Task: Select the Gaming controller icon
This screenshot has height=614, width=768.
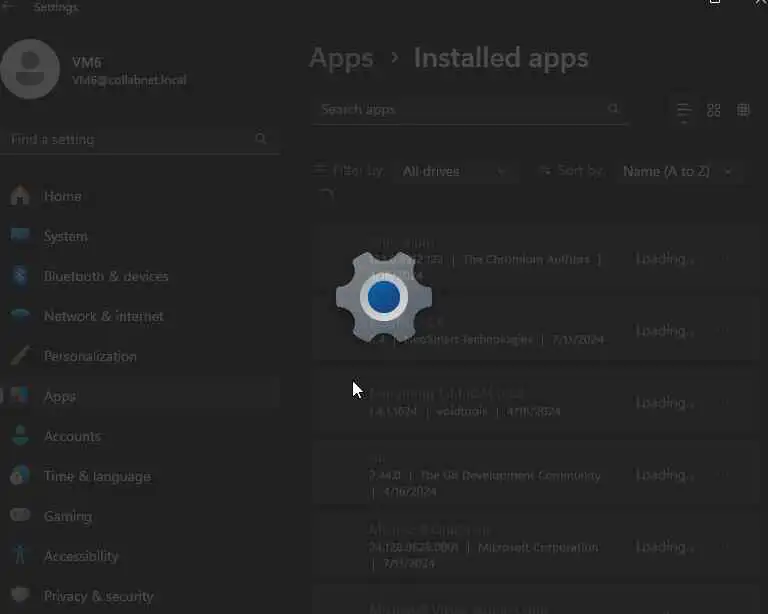Action: click(x=20, y=516)
